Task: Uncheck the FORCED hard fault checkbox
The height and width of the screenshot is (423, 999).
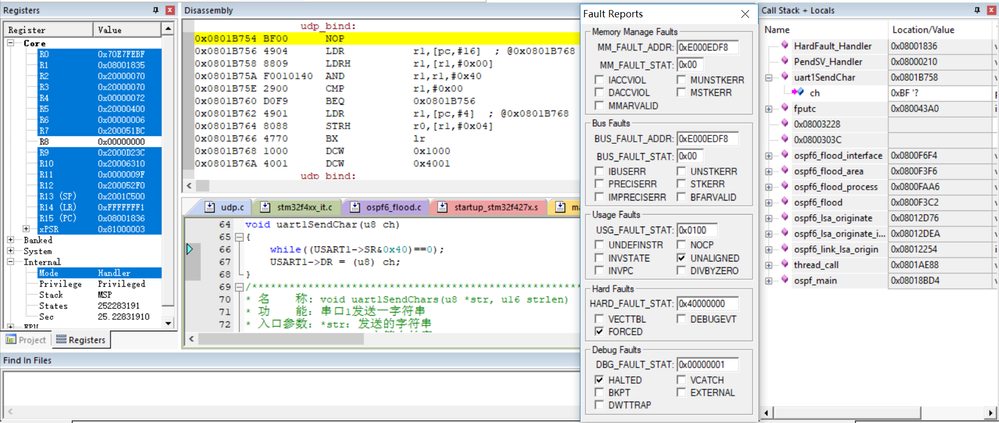Action: click(600, 331)
